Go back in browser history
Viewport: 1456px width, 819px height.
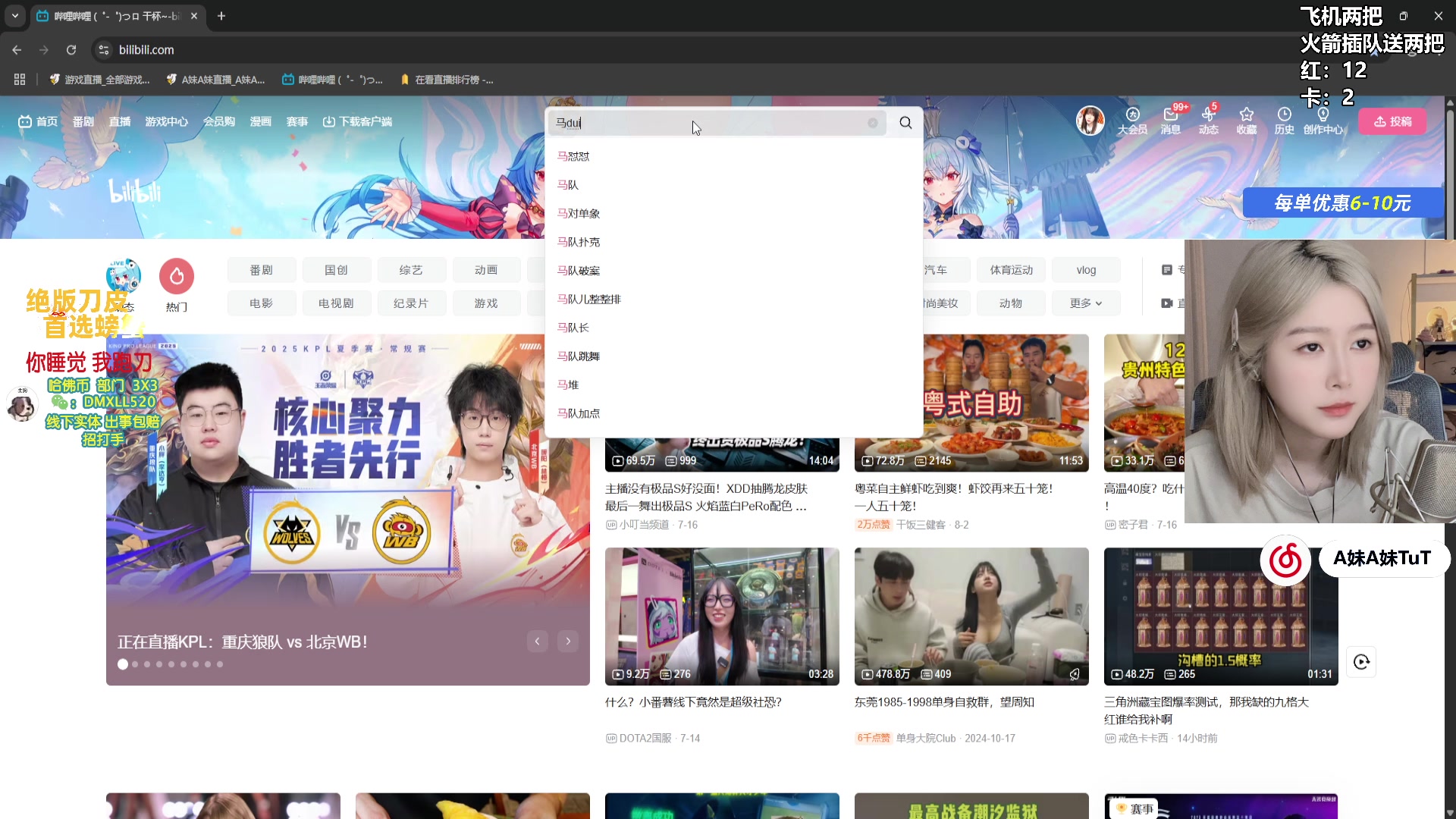[x=17, y=50]
